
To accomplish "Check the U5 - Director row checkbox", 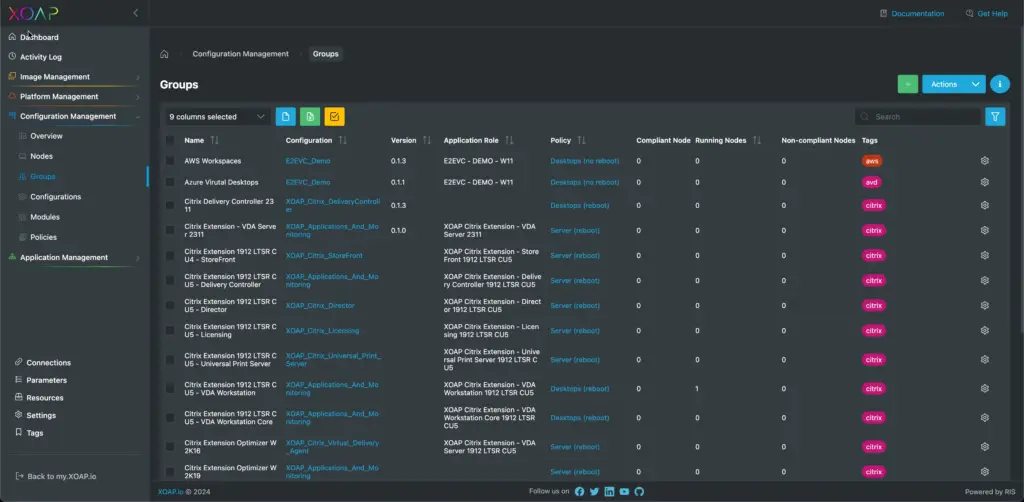I will click(170, 306).
